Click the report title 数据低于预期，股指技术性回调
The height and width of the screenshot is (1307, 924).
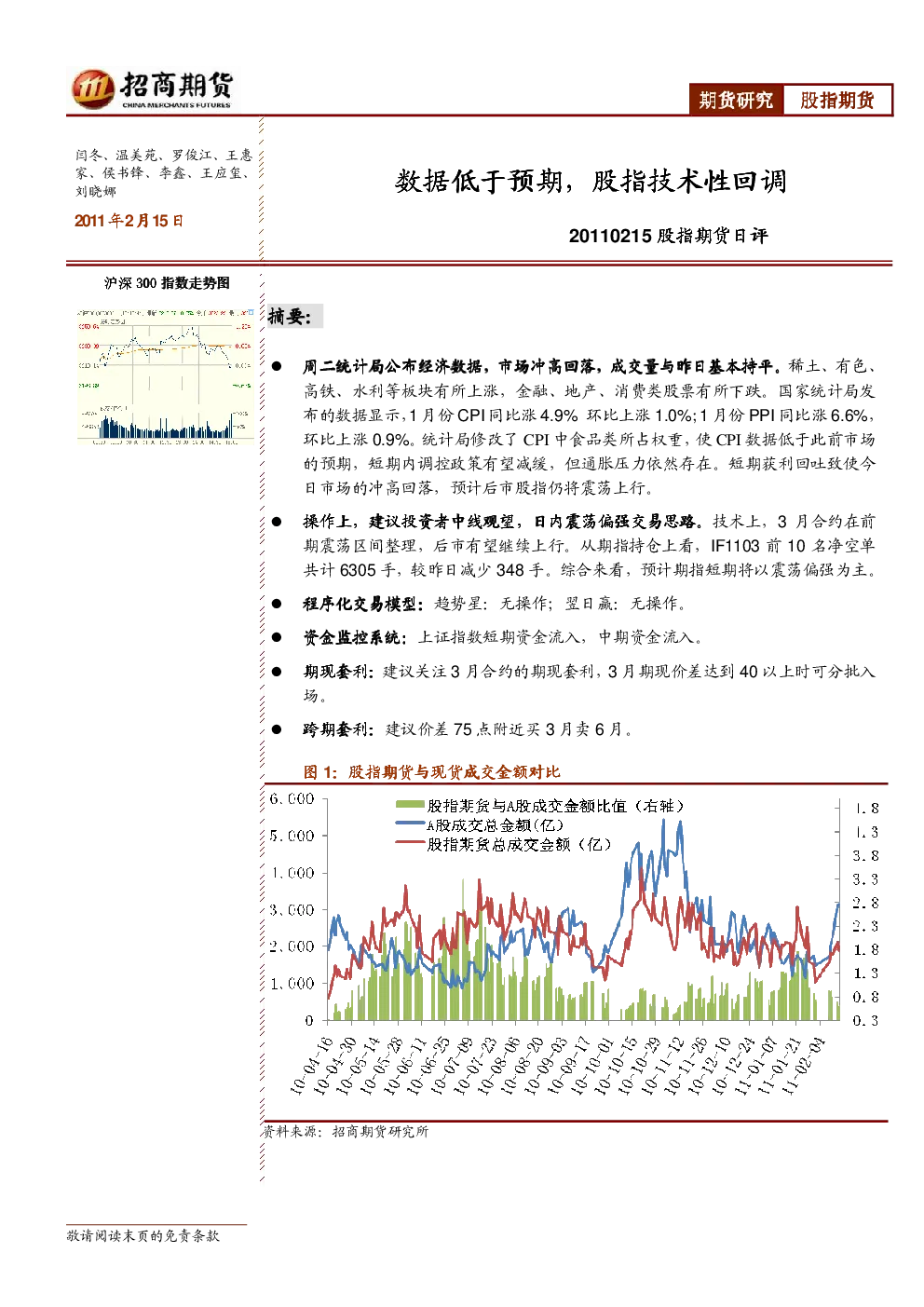591,181
